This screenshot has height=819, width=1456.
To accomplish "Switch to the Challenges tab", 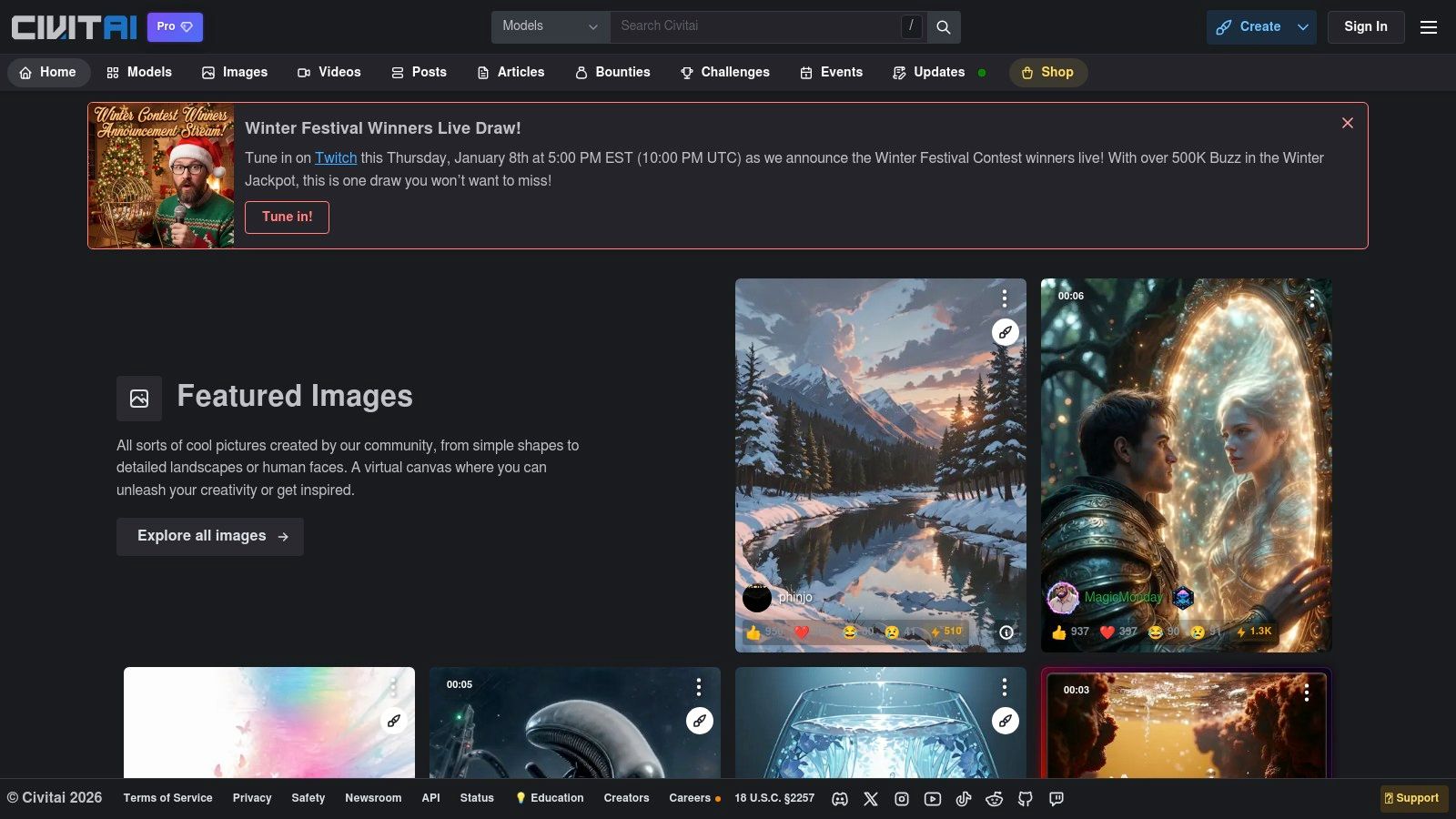I will pyautogui.click(x=724, y=72).
